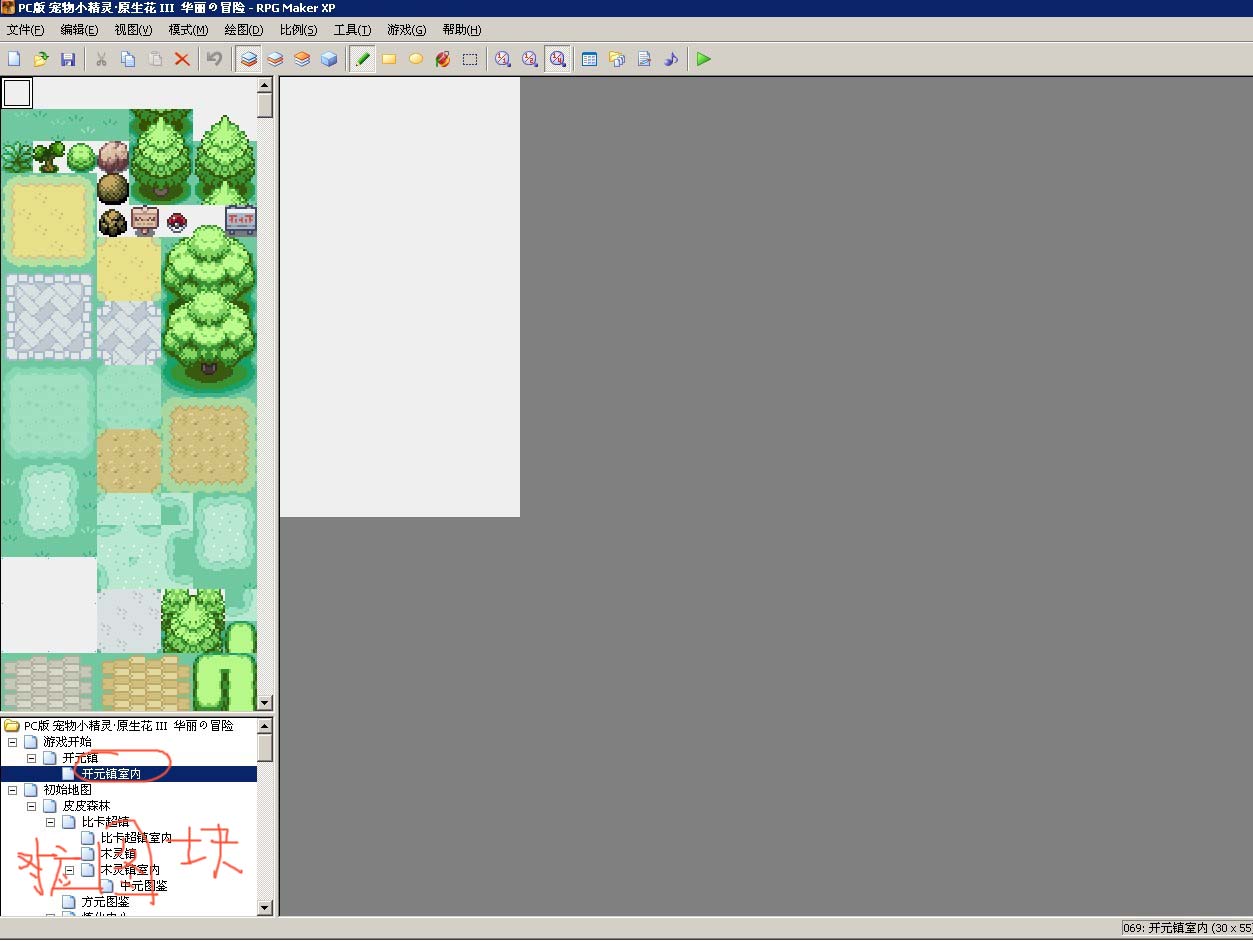Screen dimensions: 1253x941
Task: Select the 方元图鉴 map in tree
Action: click(105, 902)
